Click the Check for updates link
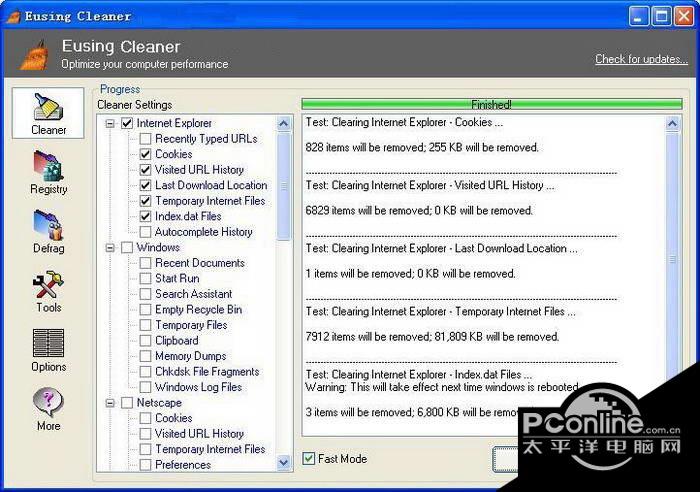 coord(641,59)
